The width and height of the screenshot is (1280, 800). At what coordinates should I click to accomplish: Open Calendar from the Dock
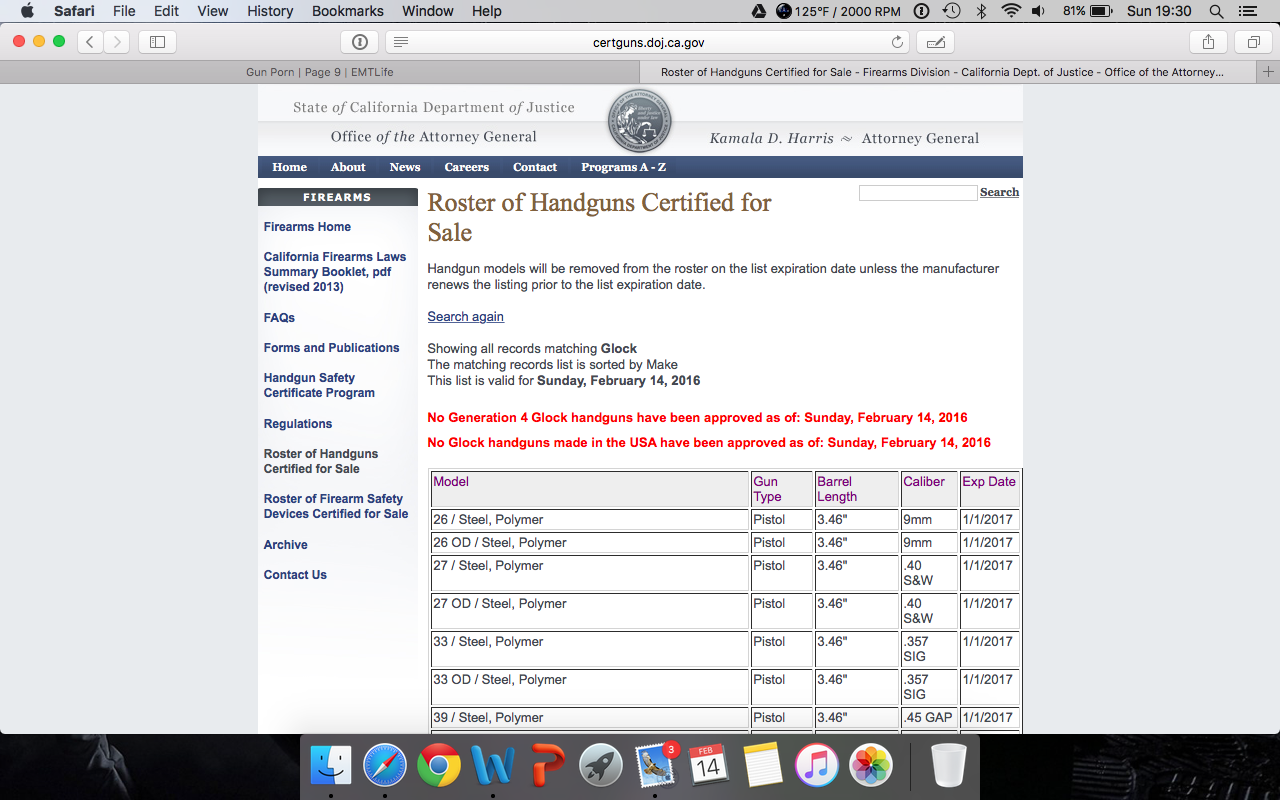708,766
